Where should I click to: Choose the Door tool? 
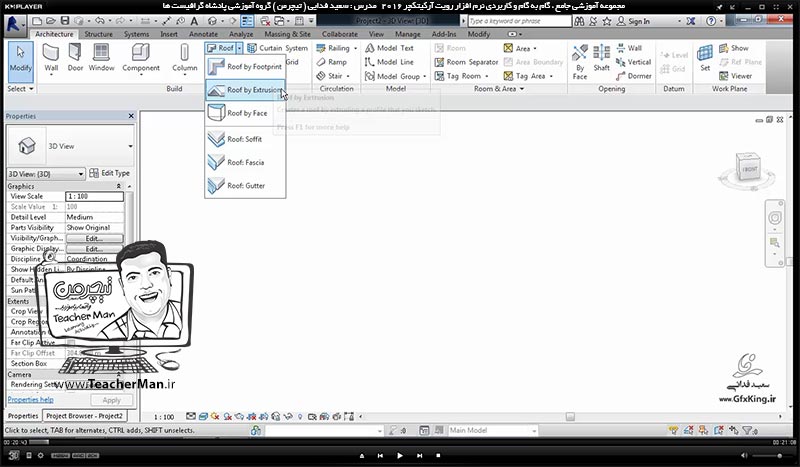[x=75, y=57]
